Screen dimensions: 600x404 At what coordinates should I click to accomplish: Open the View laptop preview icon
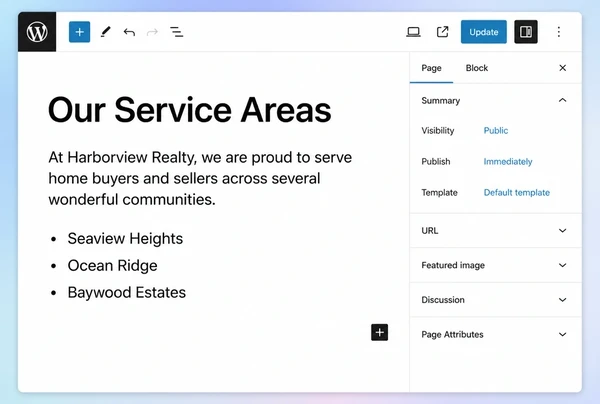point(413,32)
